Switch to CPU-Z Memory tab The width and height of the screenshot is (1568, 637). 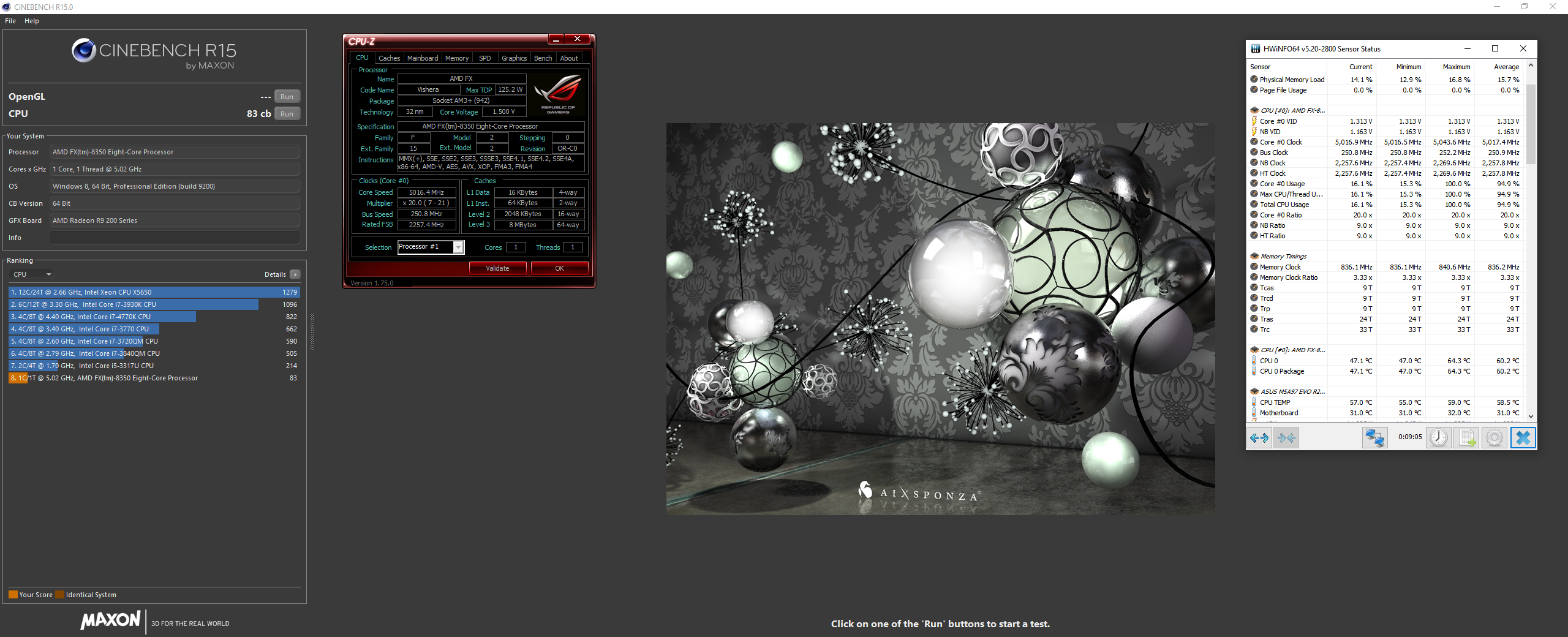coord(457,58)
